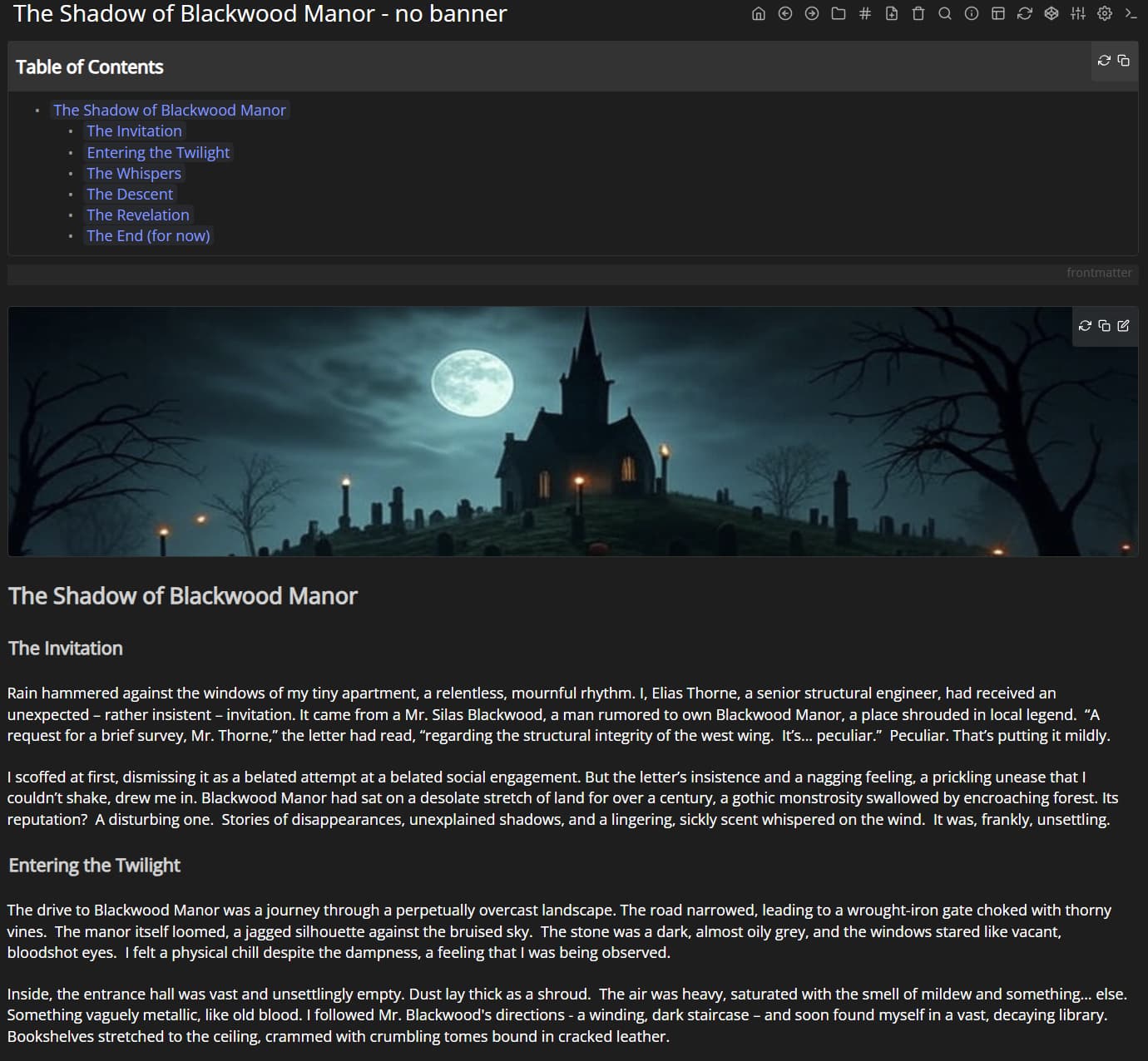1148x1061 pixels.
Task: Delete the page using trash icon
Action: click(918, 13)
